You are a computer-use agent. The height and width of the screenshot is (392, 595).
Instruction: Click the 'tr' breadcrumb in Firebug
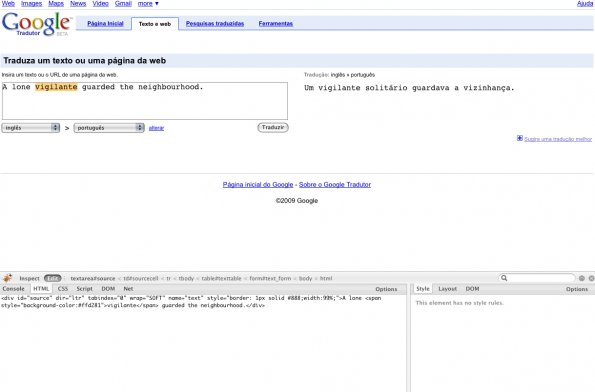[x=168, y=279]
